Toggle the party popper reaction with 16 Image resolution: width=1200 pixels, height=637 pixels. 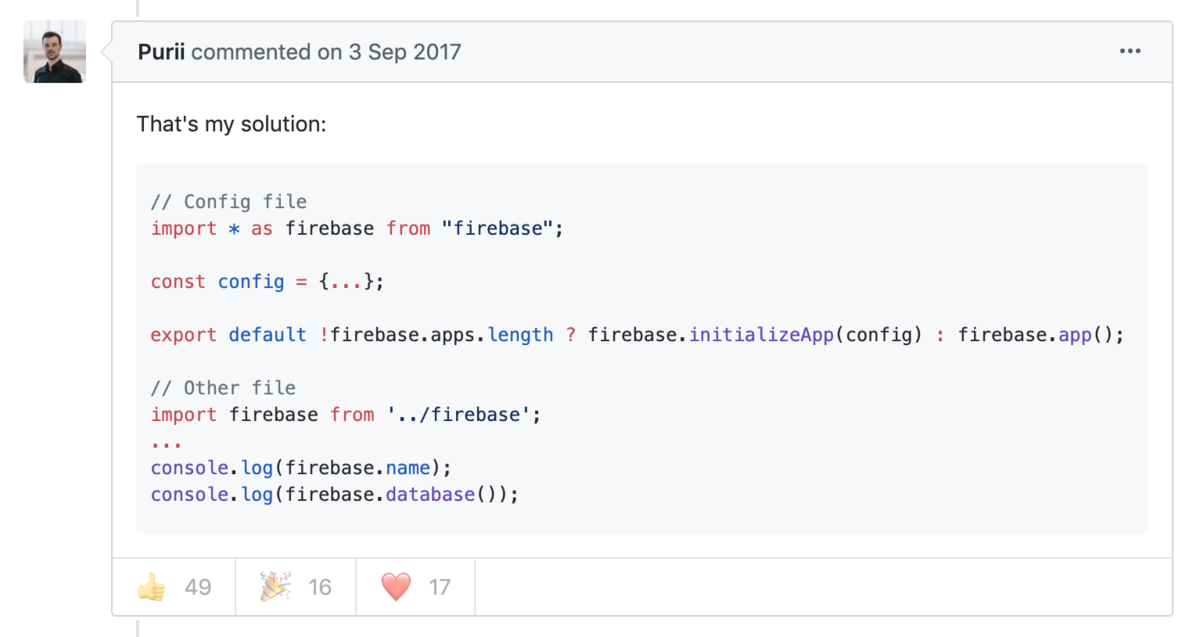(x=296, y=587)
